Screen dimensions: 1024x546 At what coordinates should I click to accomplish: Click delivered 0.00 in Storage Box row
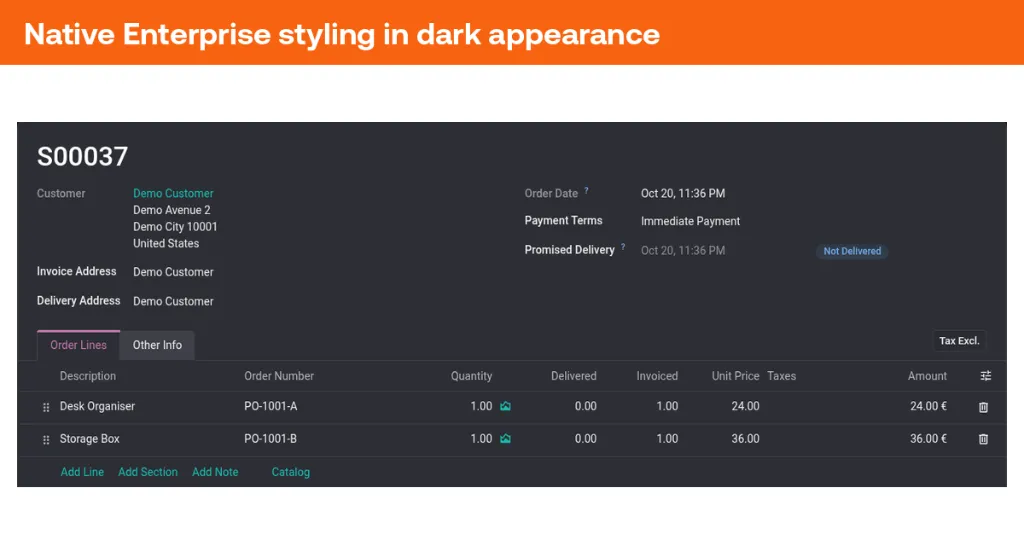586,439
